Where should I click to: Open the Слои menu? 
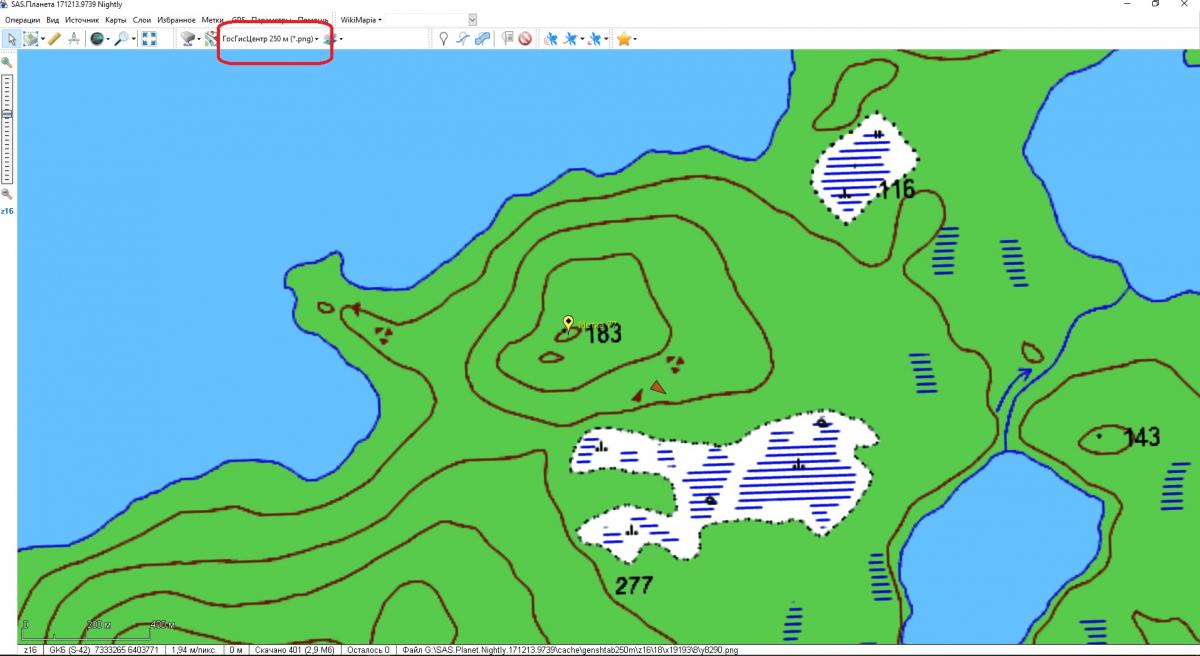(x=141, y=19)
